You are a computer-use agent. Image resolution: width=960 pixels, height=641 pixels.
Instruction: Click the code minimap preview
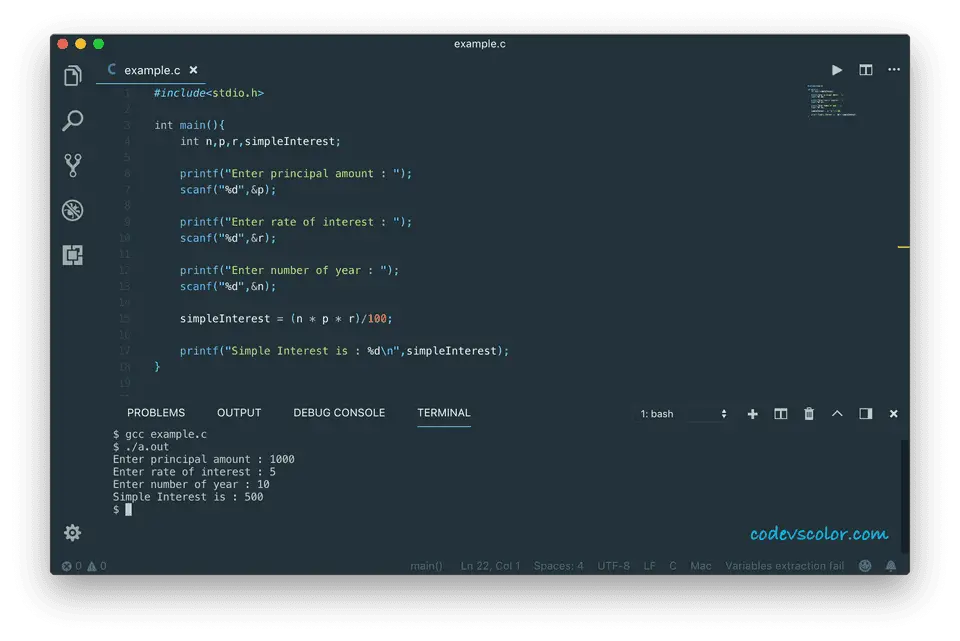(831, 101)
